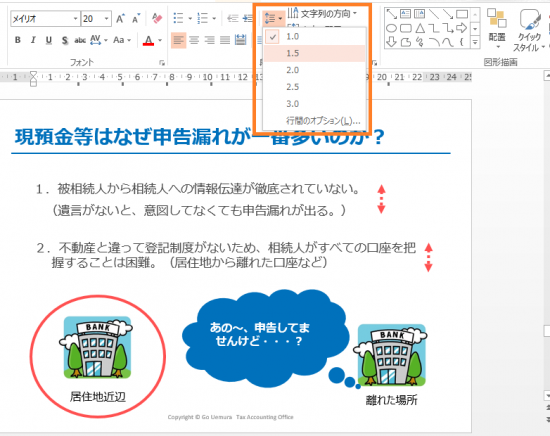Toggle Italic formatting button
Screen dimensions: 550x436
click(33, 40)
